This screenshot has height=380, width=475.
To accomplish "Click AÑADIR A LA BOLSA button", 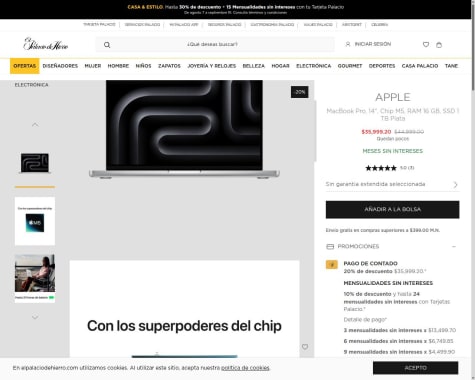I will pyautogui.click(x=392, y=210).
